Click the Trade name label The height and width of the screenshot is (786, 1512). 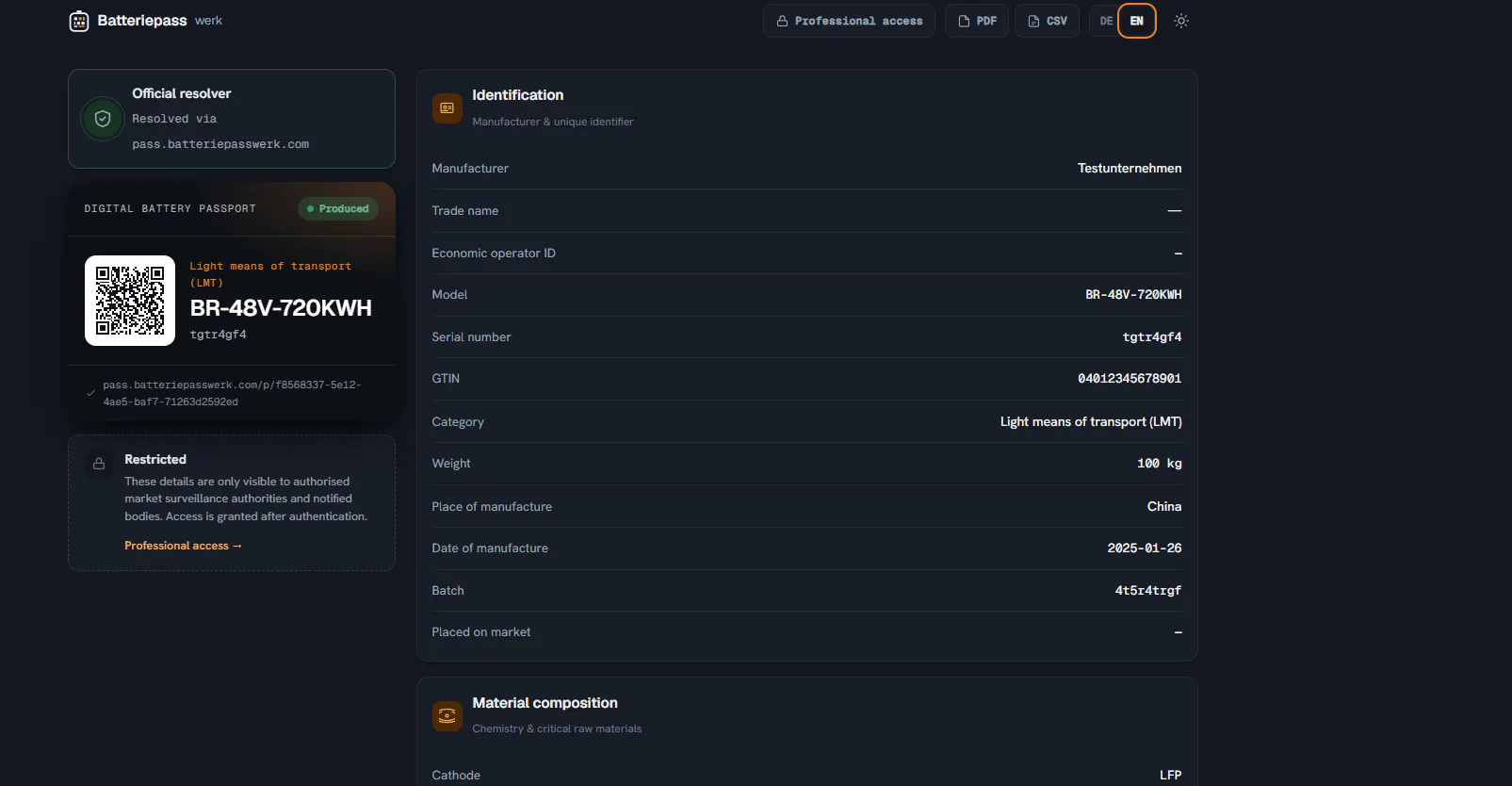tap(465, 210)
